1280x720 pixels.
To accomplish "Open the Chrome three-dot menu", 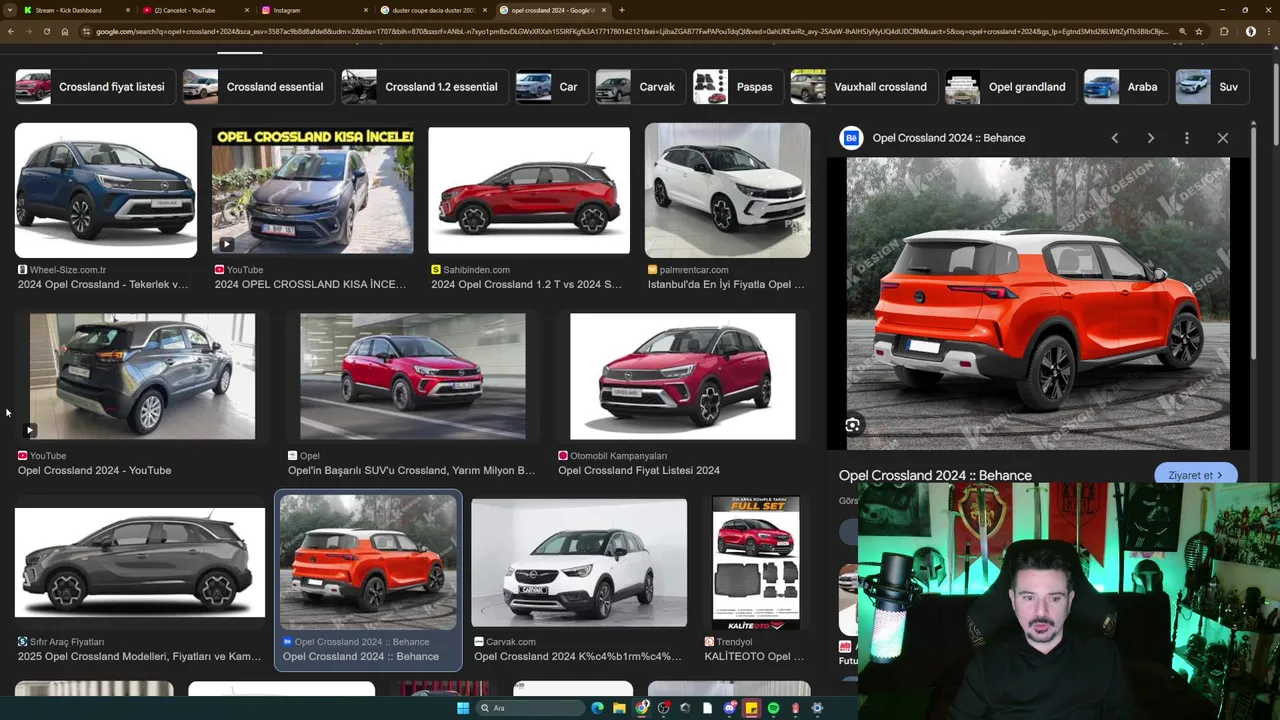I will (x=1270, y=31).
